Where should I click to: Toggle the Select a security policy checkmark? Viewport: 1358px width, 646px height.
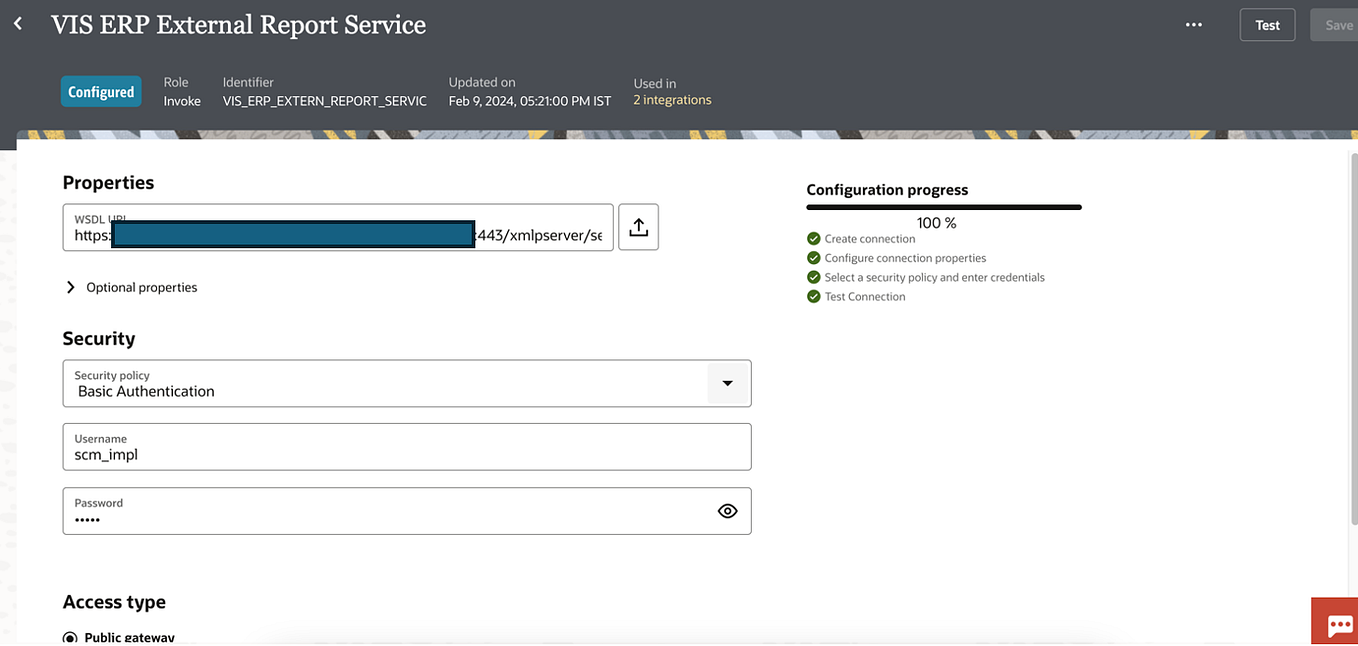coord(813,277)
